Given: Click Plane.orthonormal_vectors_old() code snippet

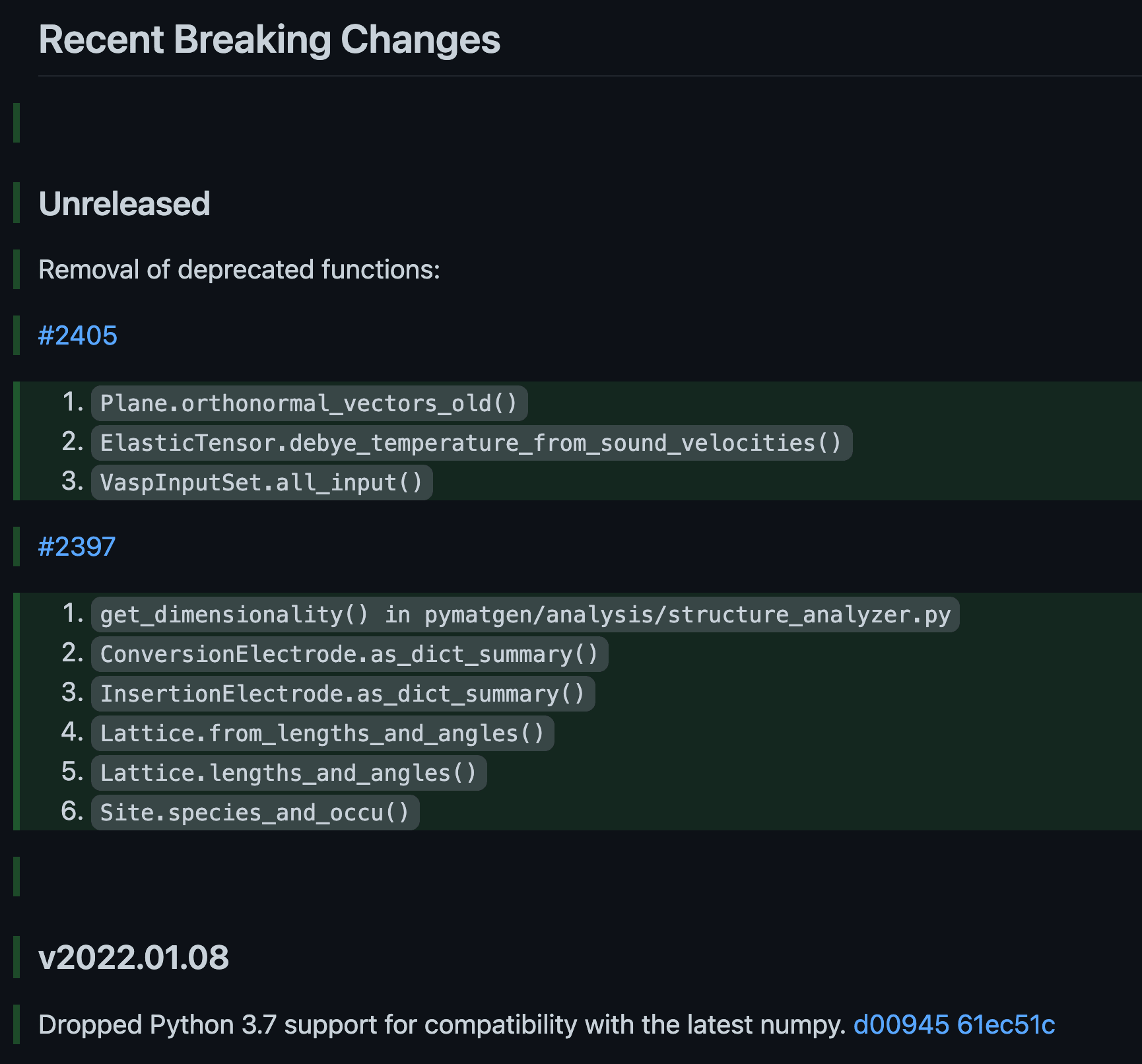Looking at the screenshot, I should tap(309, 403).
